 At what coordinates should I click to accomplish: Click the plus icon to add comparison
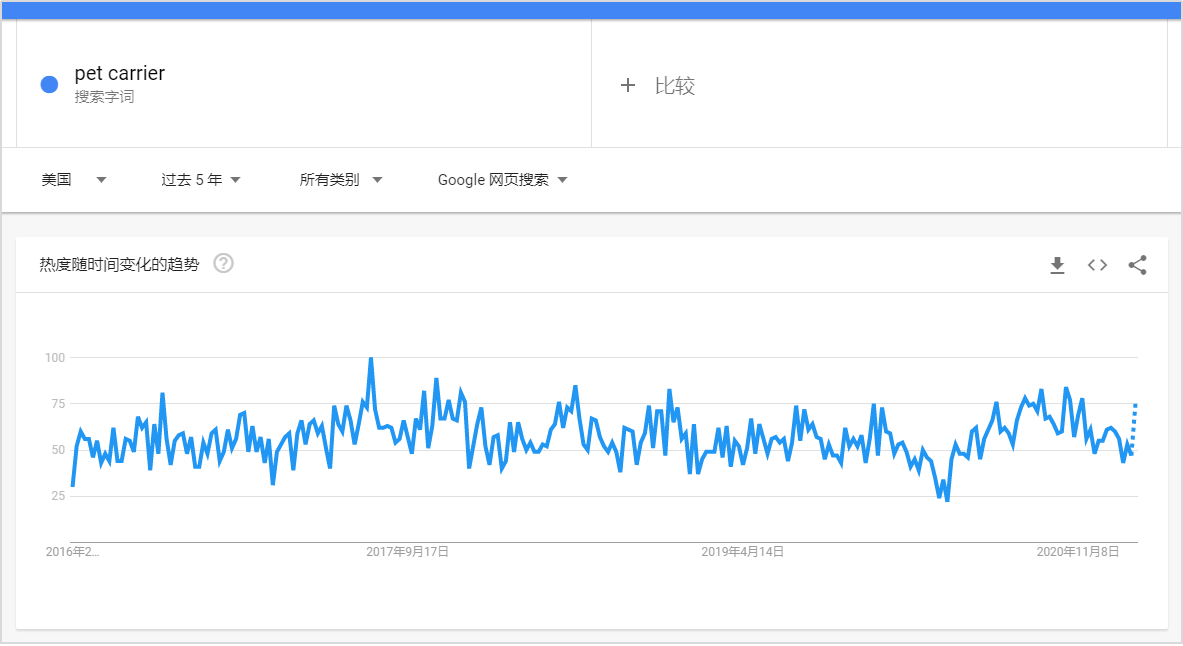click(x=628, y=86)
